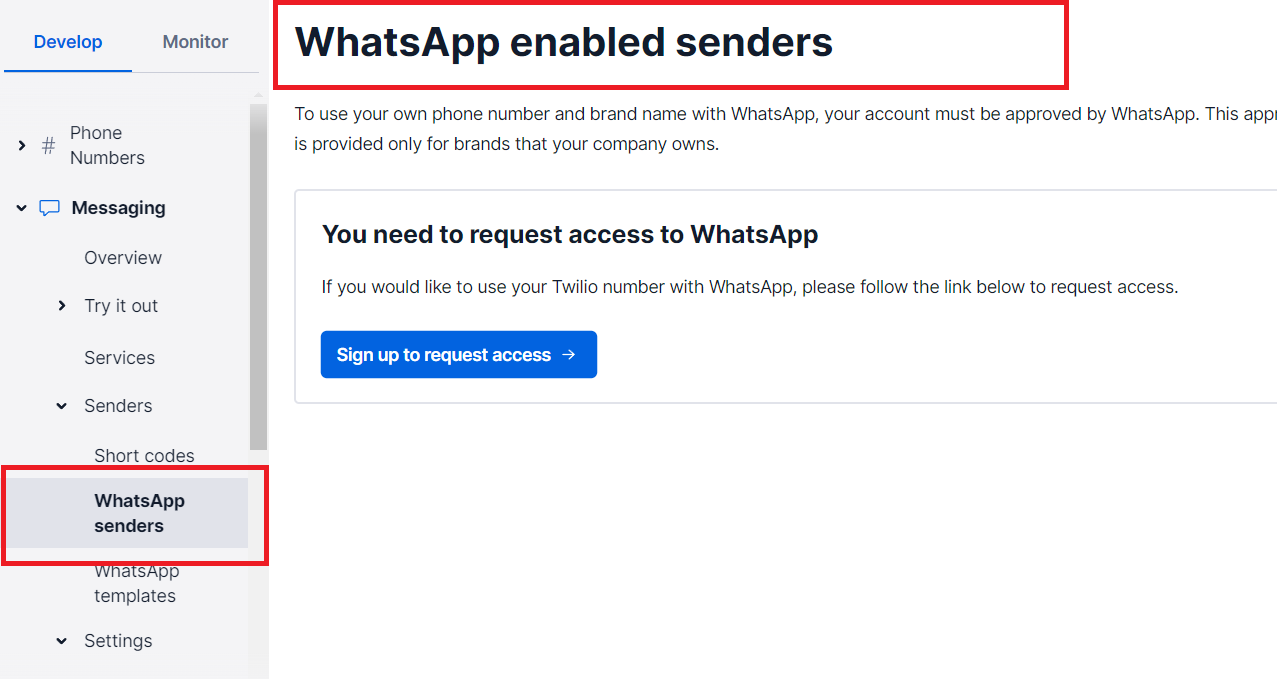Image resolution: width=1277 pixels, height=679 pixels.
Task: Click Sign up to request access
Action: 459,355
